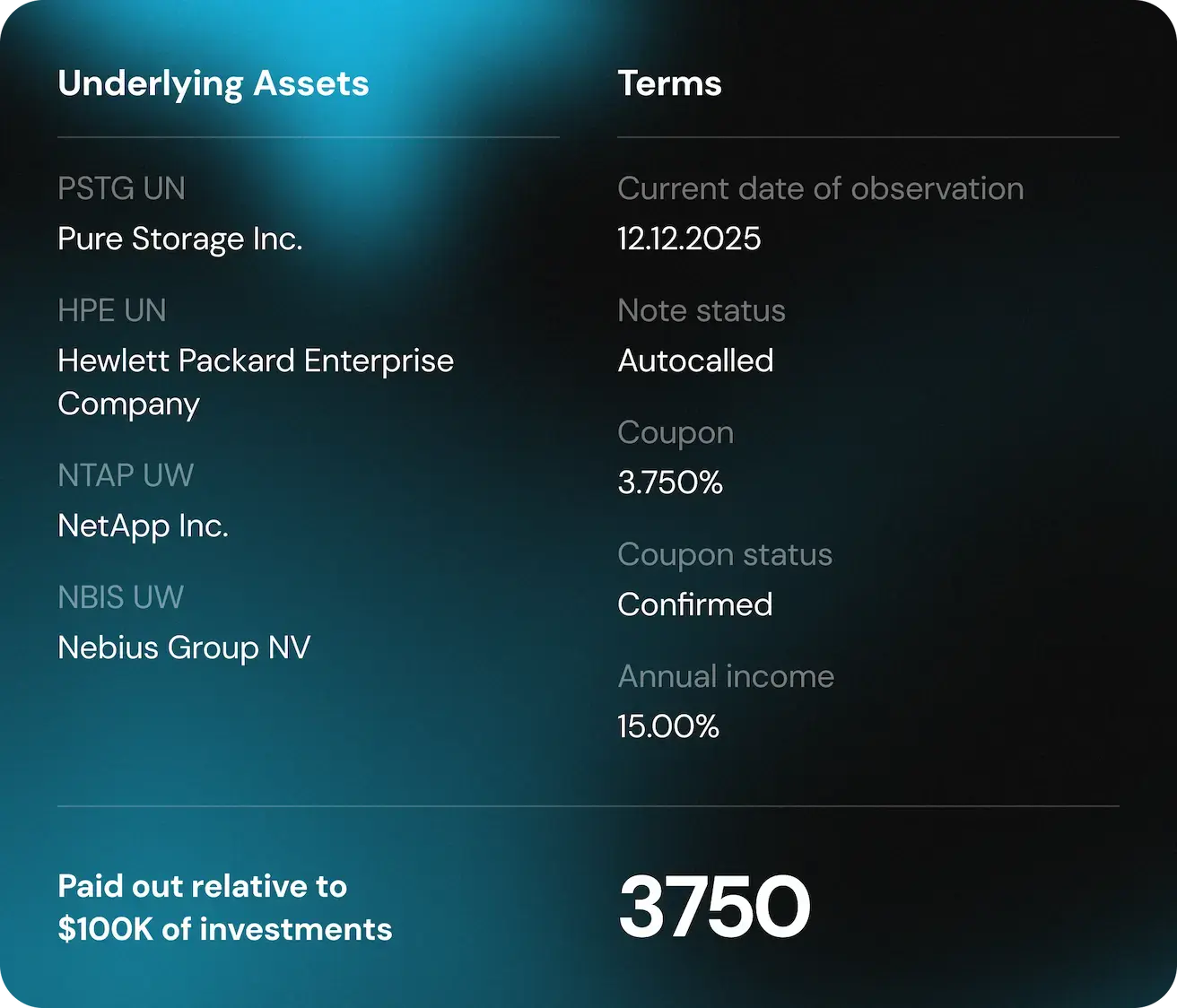Click Current date of observation label
Screen dimensions: 1177x1008
coord(820,188)
